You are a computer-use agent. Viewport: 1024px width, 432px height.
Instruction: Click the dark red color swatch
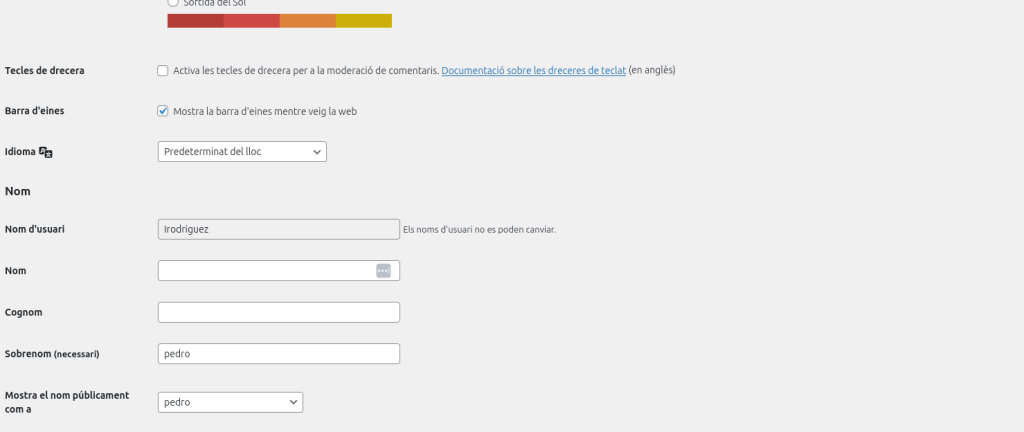[195, 21]
